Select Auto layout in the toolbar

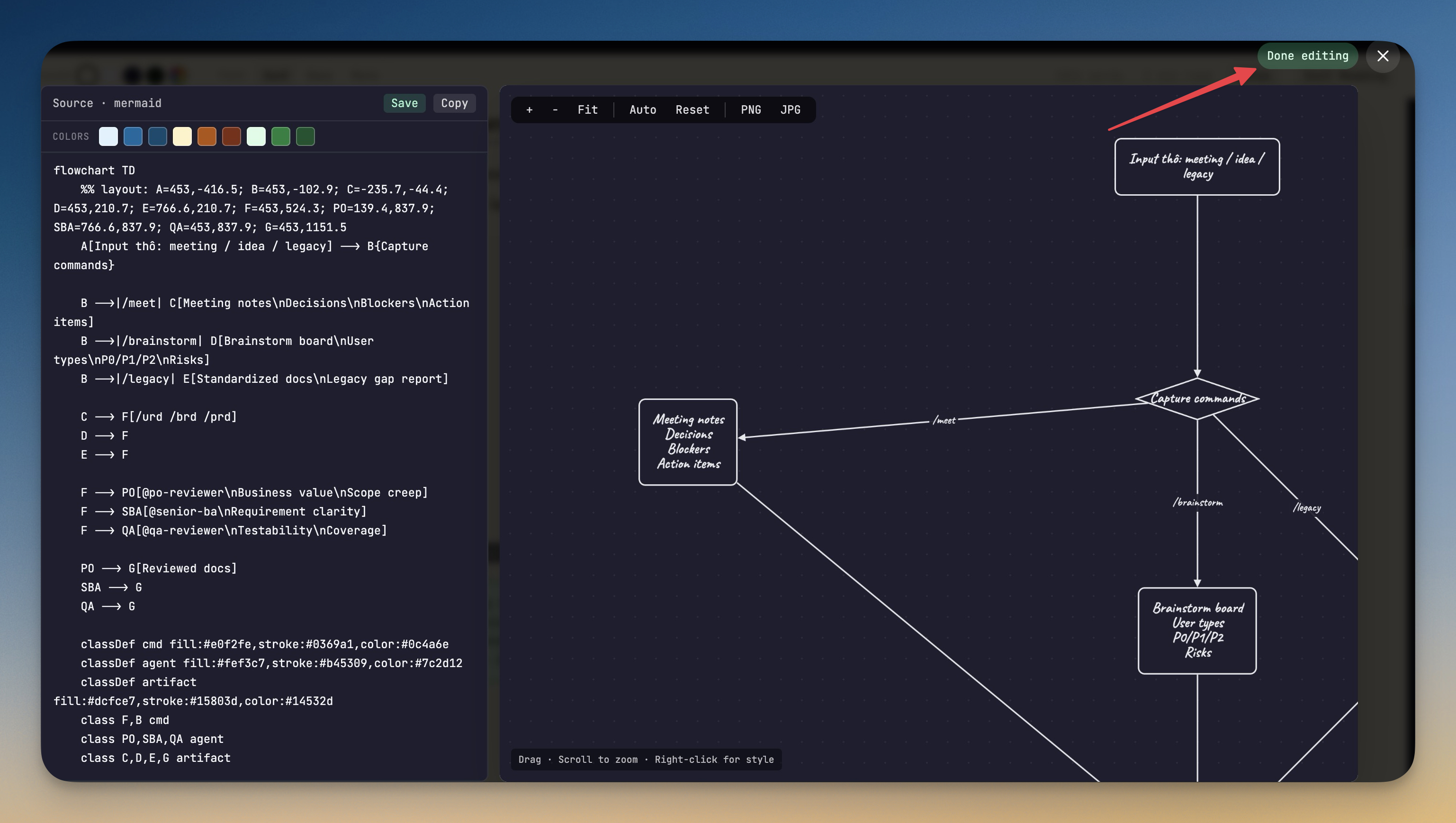click(x=643, y=109)
